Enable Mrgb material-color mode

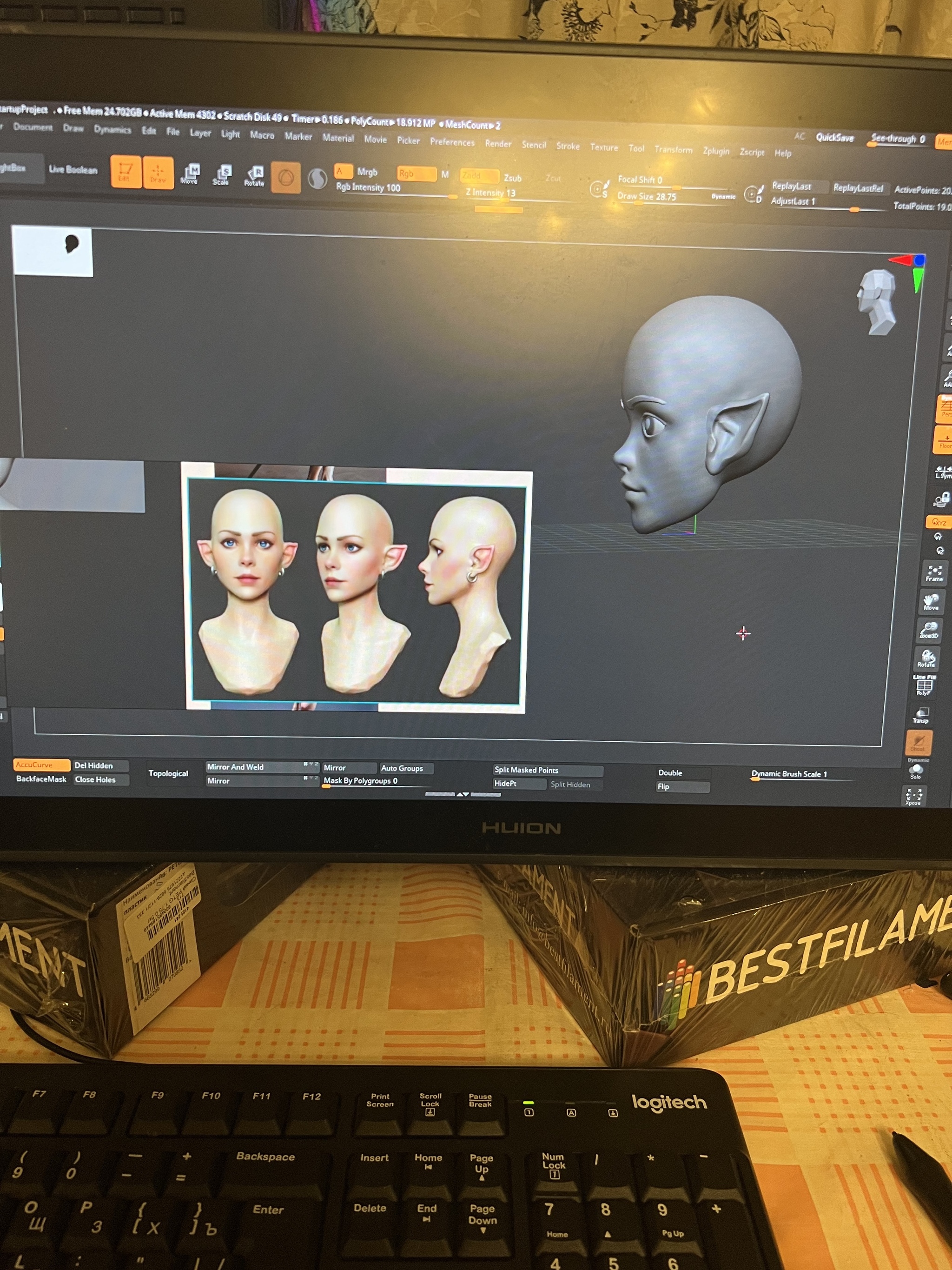pos(367,172)
